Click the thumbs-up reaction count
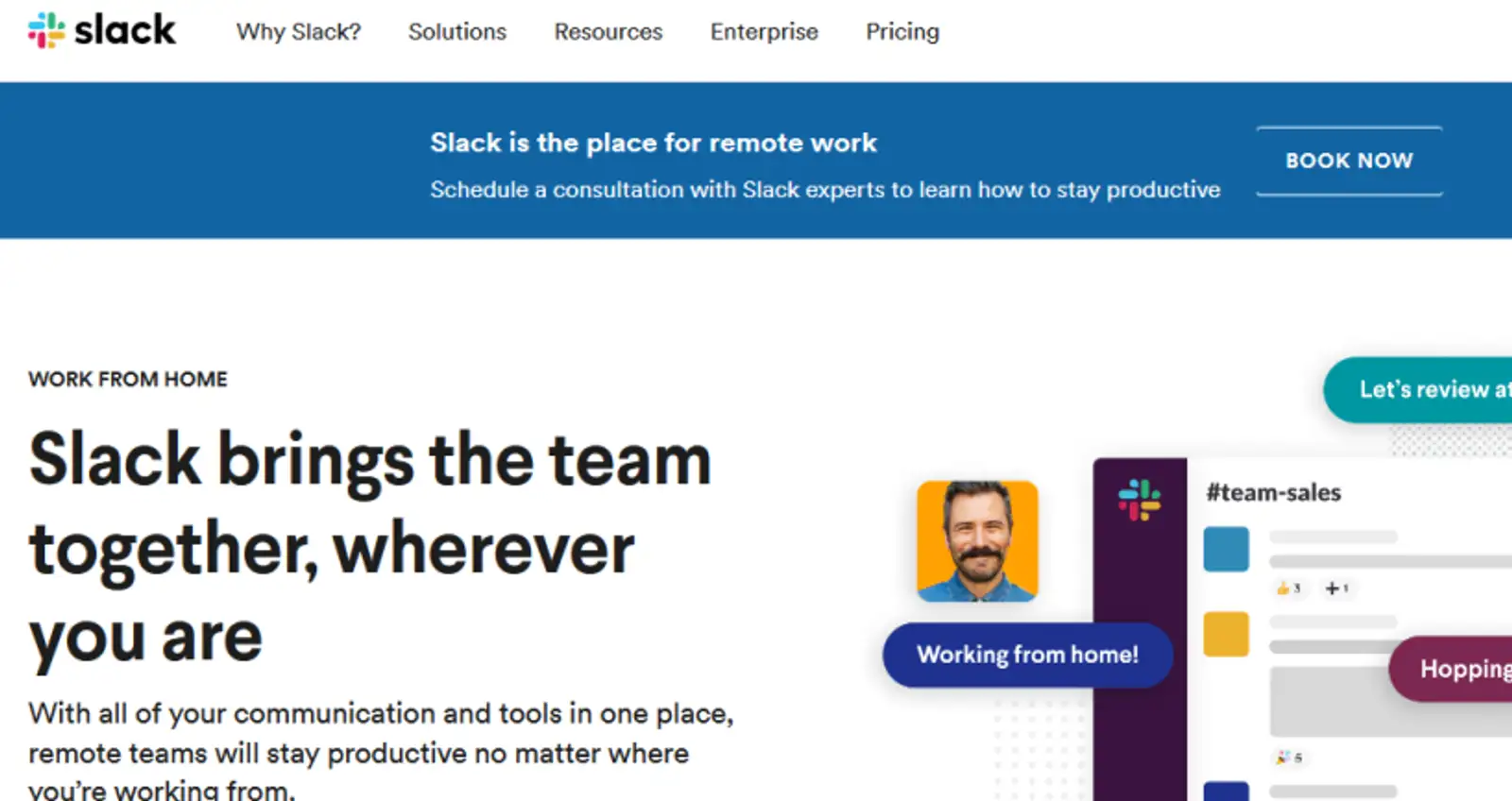Screen dimensions: 1512x801 (1289, 588)
